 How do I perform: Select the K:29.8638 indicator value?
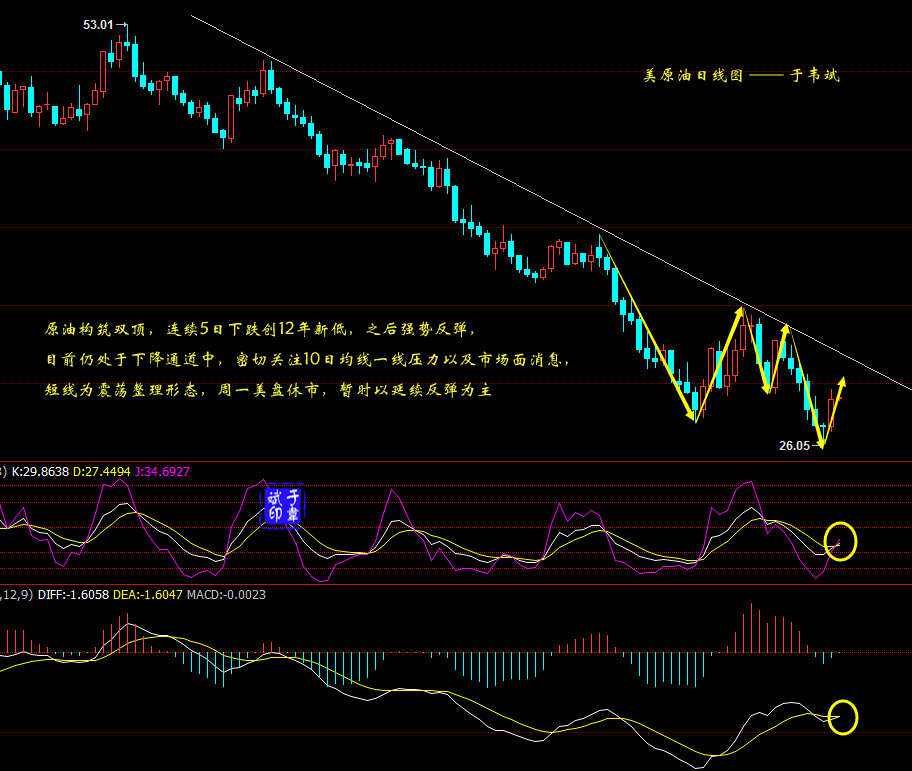42,471
